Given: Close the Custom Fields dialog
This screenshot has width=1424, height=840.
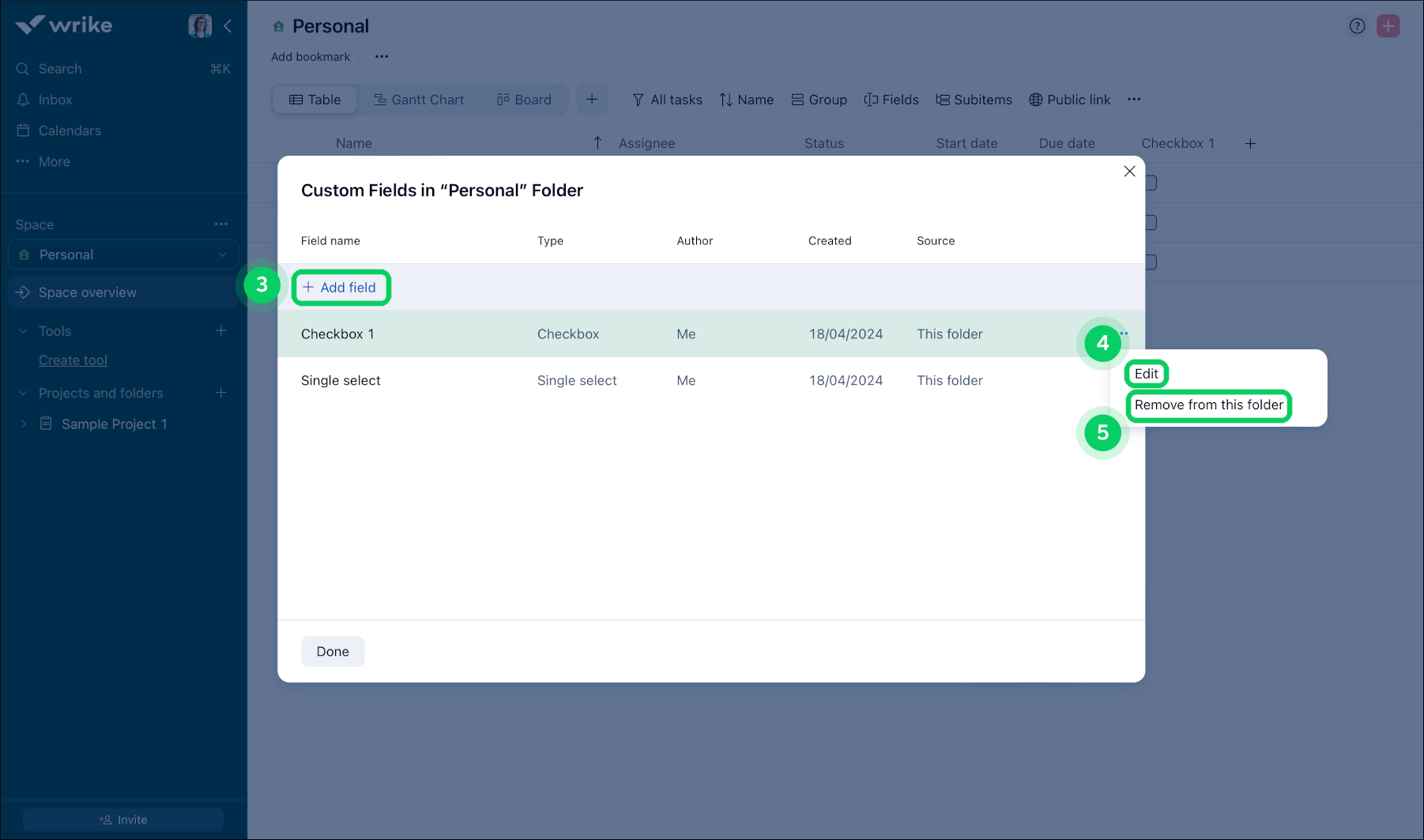Looking at the screenshot, I should pos(1129,171).
